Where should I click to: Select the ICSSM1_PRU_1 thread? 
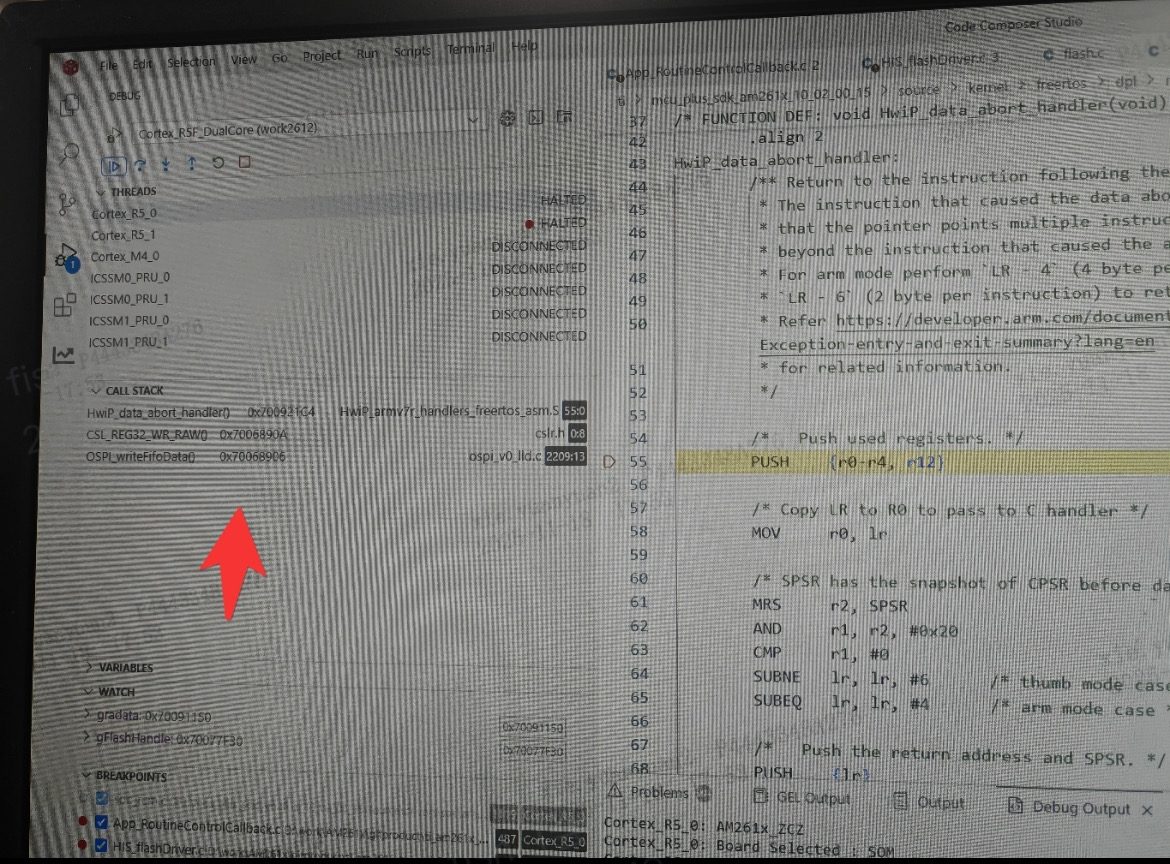click(338, 339)
